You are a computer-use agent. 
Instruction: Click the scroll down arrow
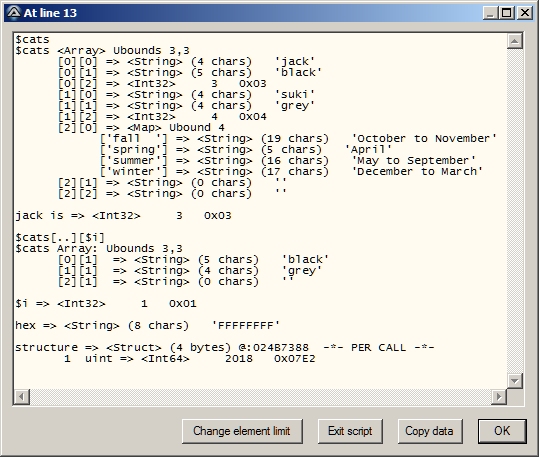coord(515,381)
